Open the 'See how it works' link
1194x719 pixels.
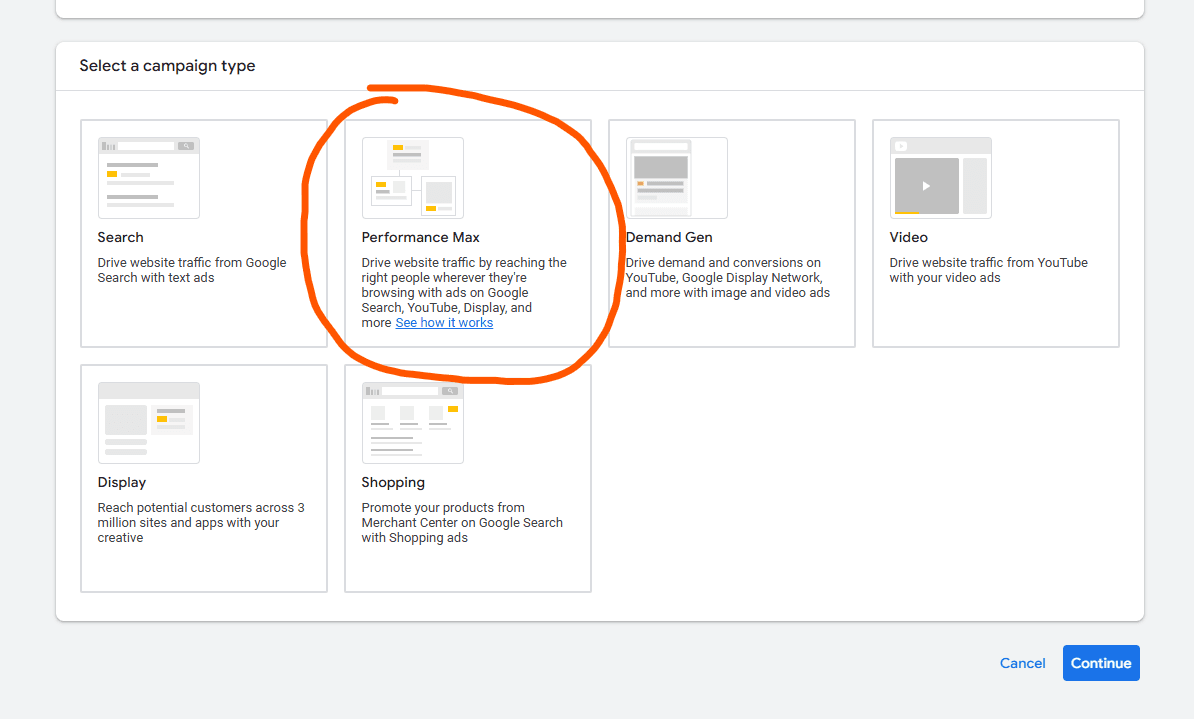[444, 323]
